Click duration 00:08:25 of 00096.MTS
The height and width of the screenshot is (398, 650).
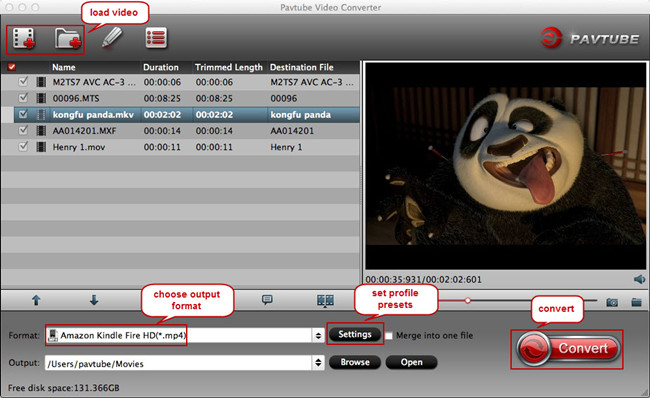point(162,98)
